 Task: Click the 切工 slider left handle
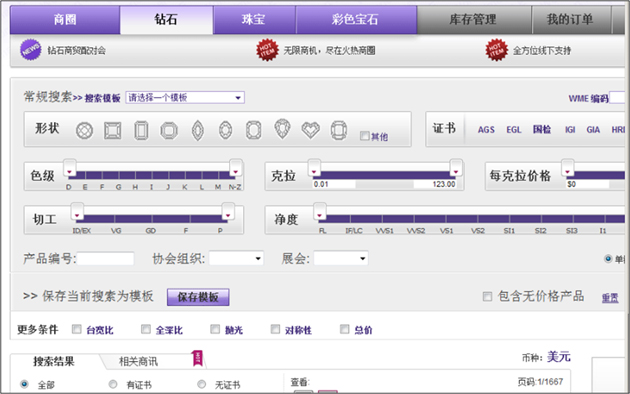(x=77, y=211)
